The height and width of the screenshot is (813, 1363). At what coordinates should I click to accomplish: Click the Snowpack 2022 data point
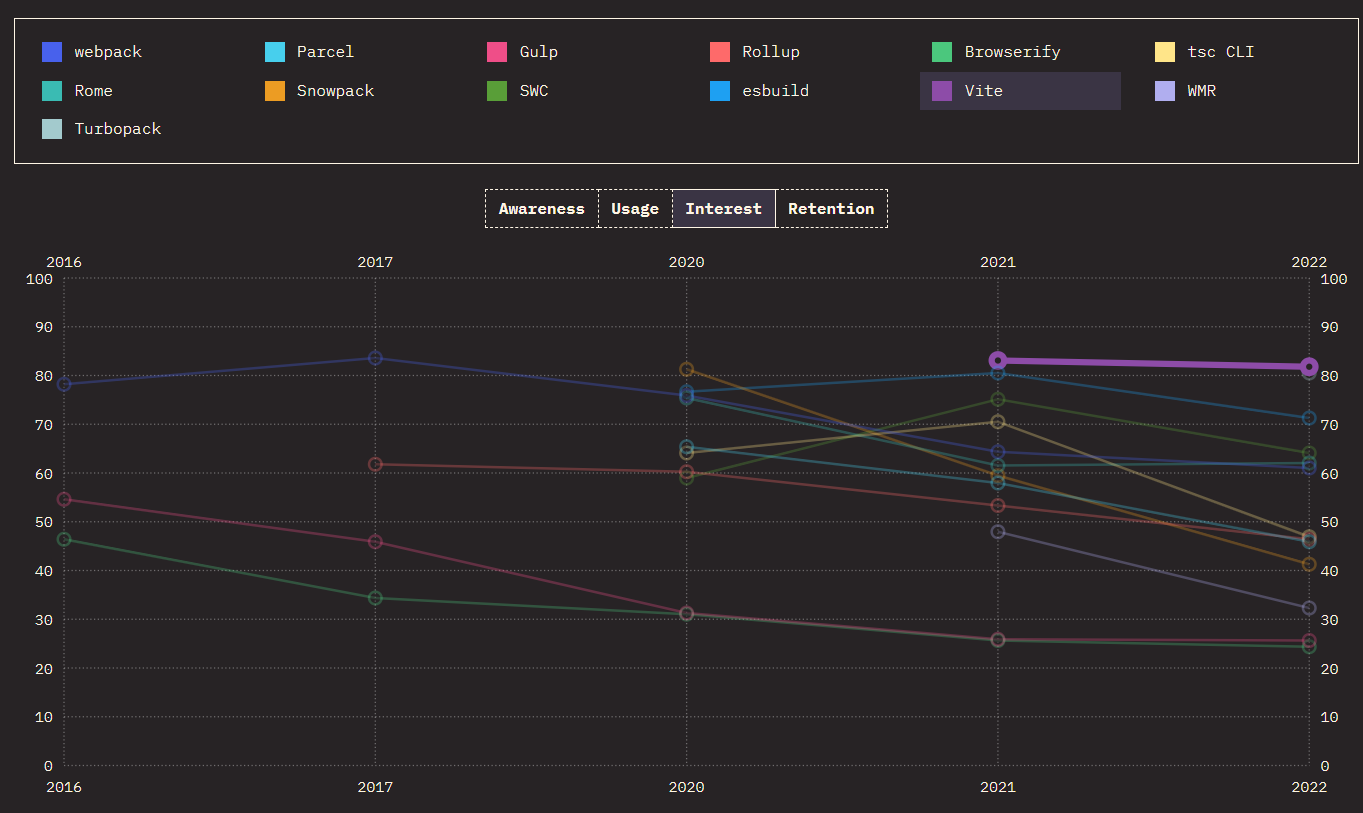[x=1309, y=565]
